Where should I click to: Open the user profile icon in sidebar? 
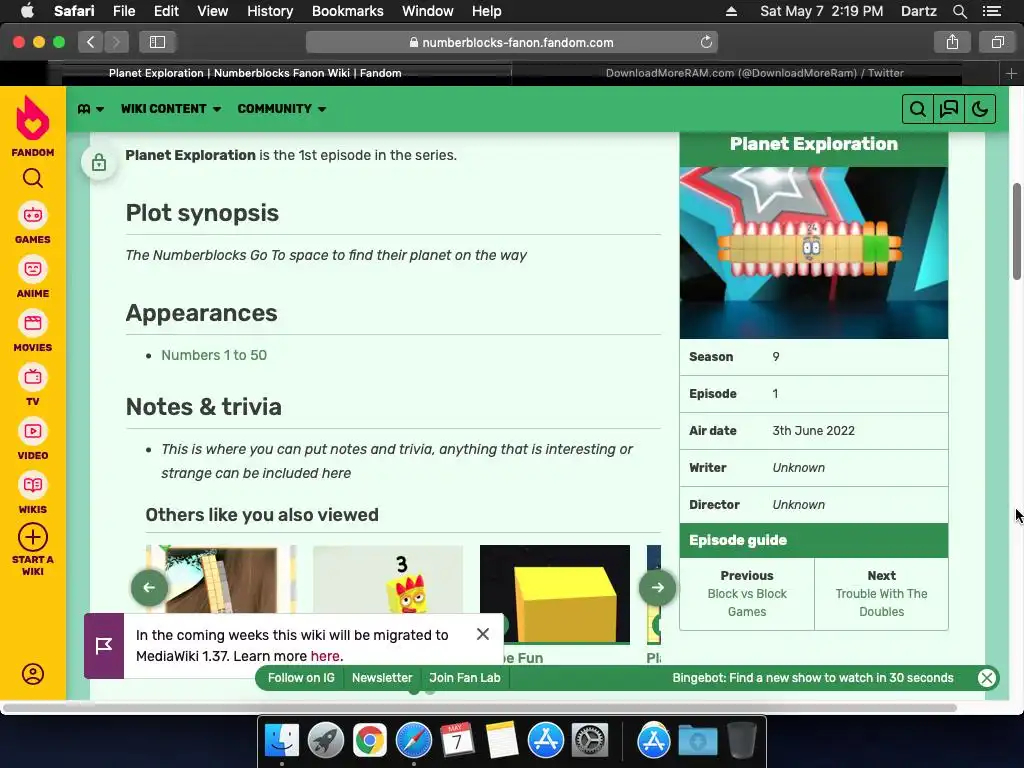click(x=33, y=674)
